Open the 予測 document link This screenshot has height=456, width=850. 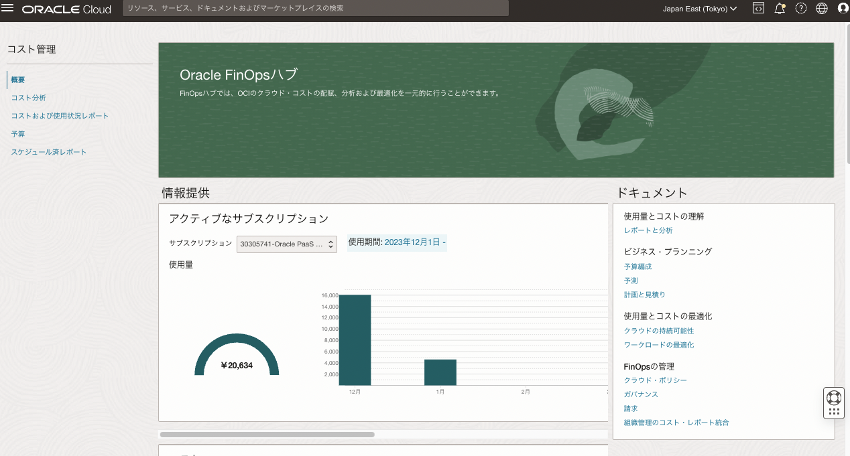tap(630, 281)
